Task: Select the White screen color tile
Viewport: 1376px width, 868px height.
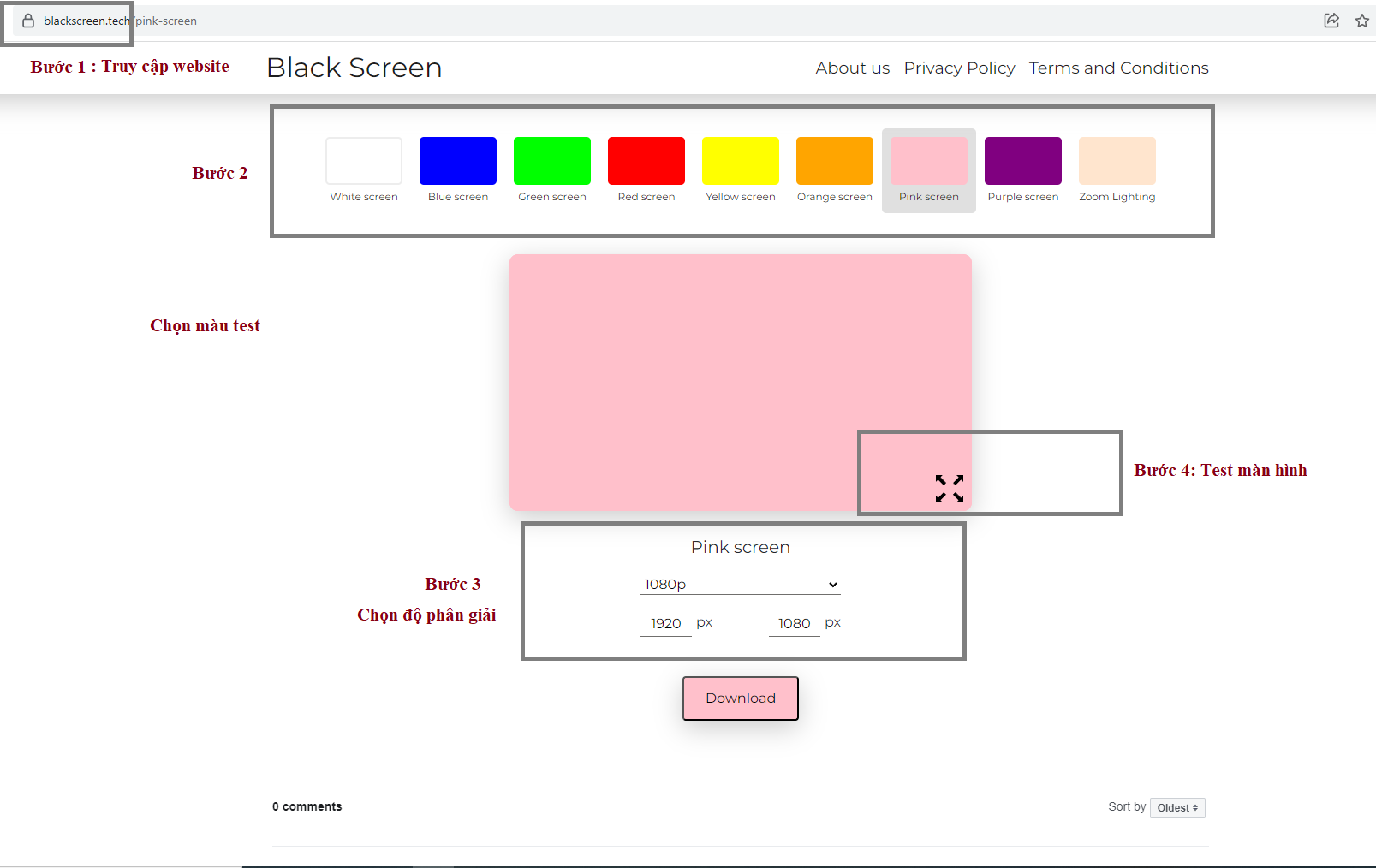Action: (363, 160)
